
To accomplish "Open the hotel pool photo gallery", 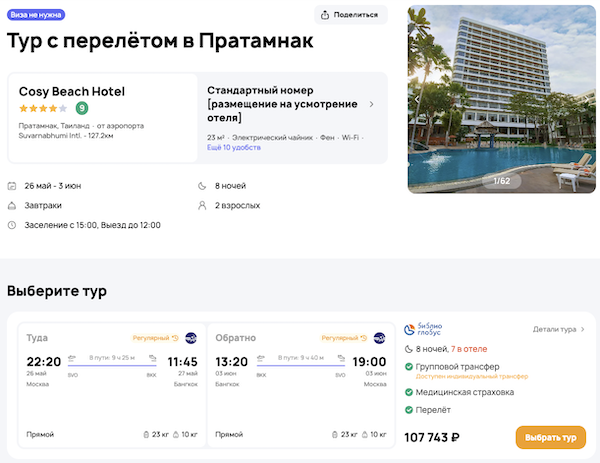I will coord(500,99).
